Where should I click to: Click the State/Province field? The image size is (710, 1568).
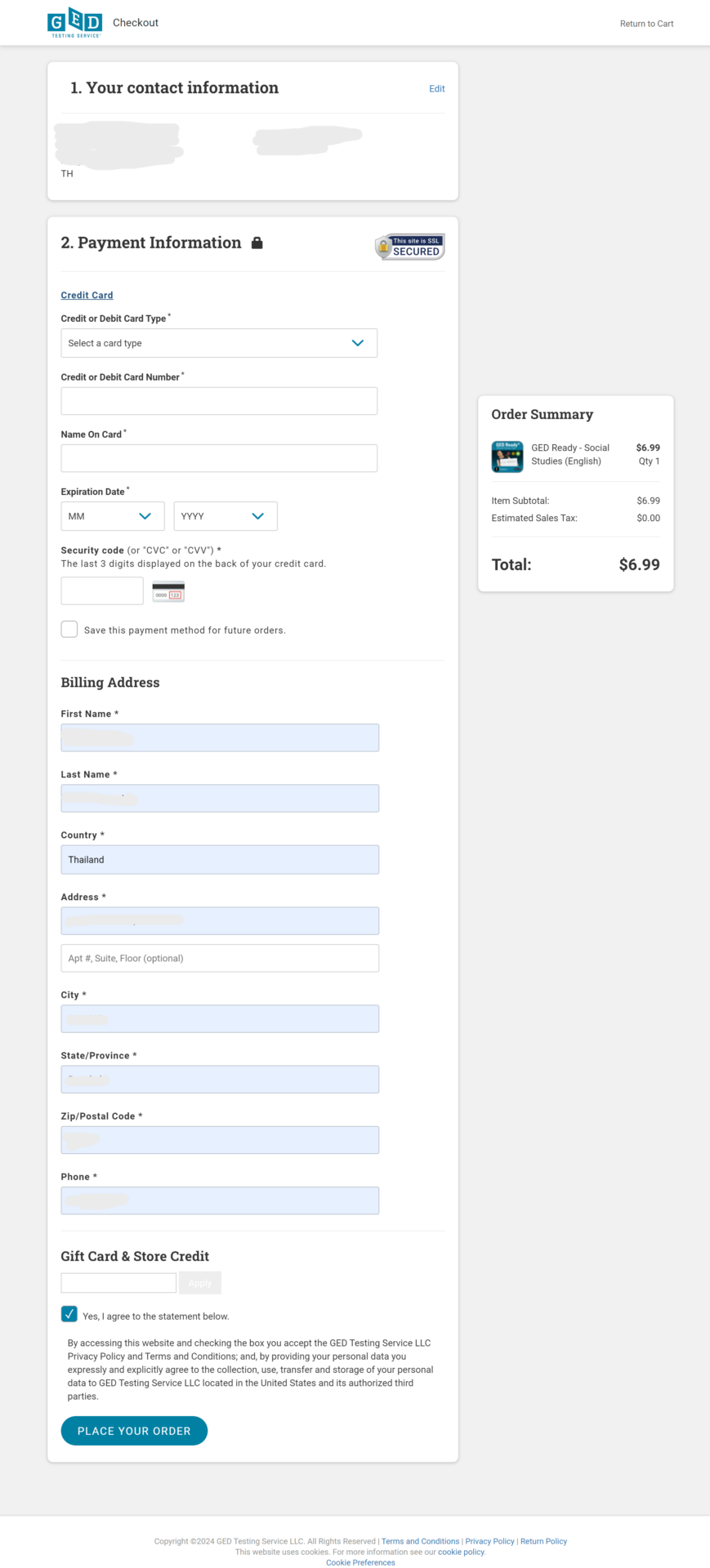click(x=220, y=1079)
